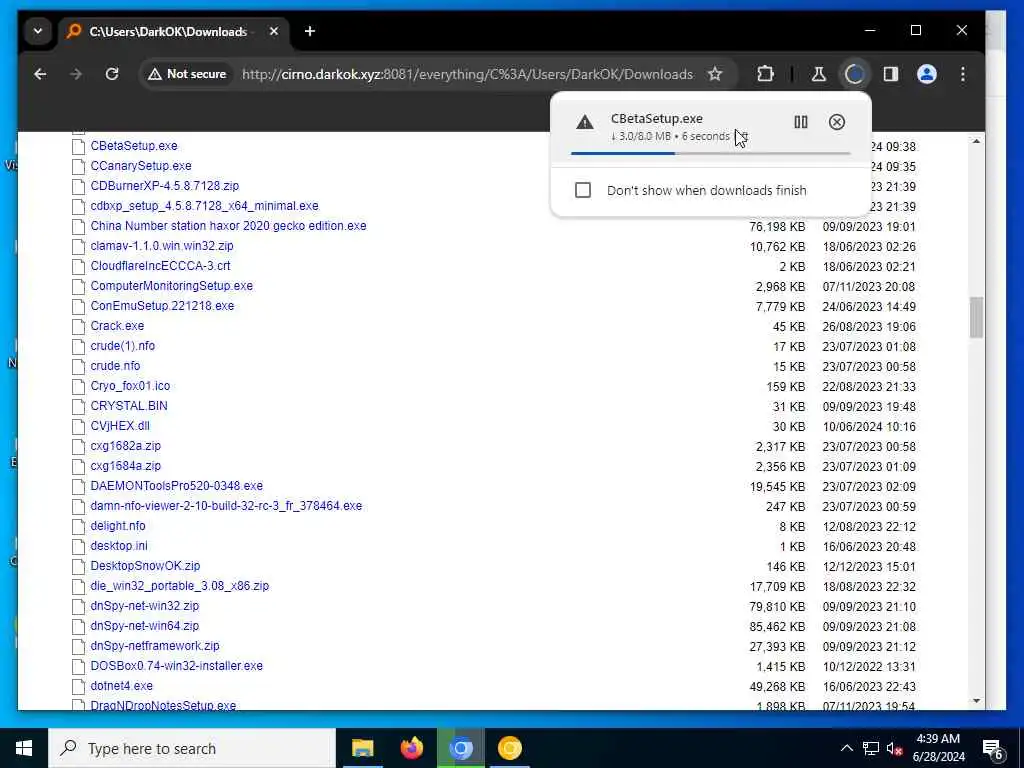The image size is (1024, 768).
Task: Click the page scrollbar thumb
Action: coord(976,317)
